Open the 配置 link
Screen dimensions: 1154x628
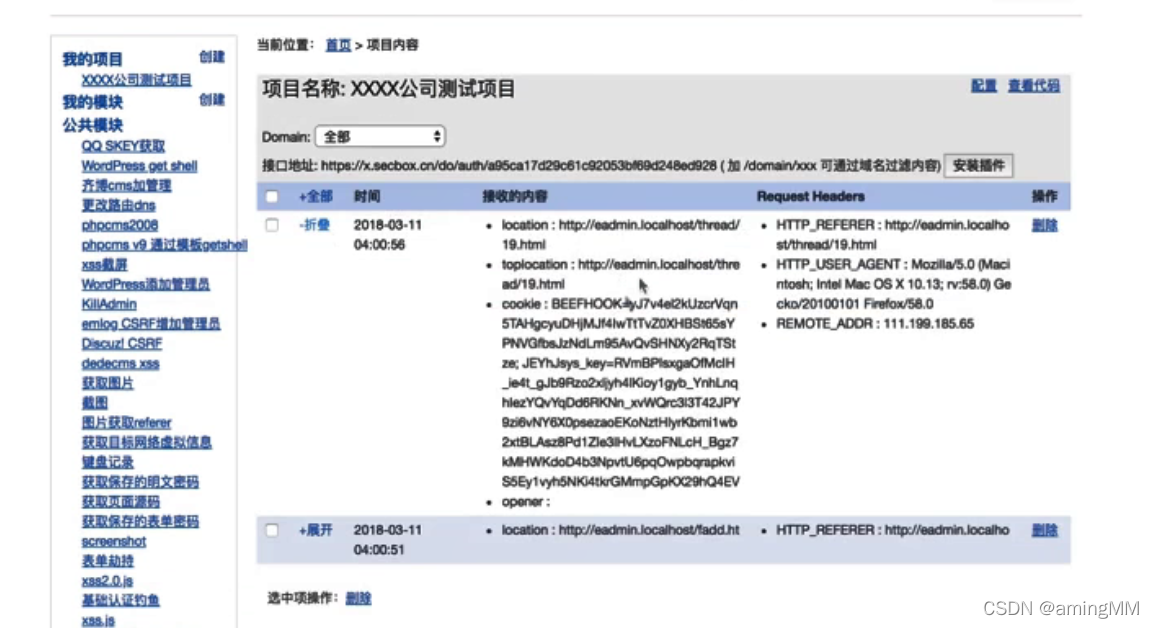pos(983,86)
